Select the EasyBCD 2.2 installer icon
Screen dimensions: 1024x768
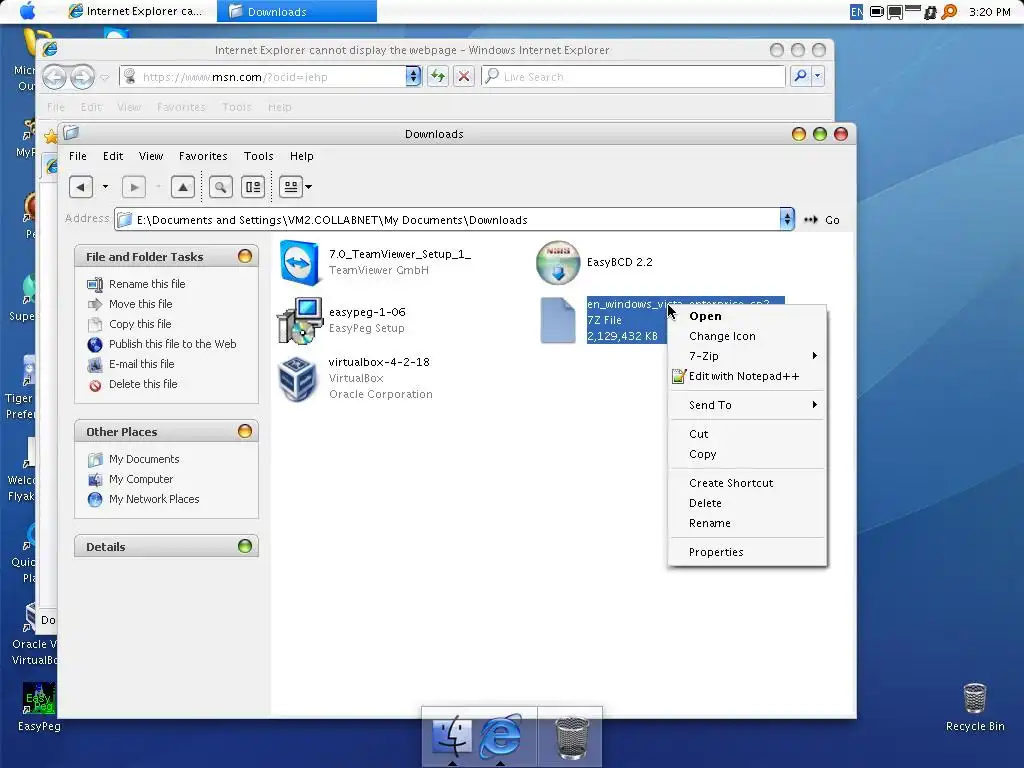[x=558, y=263]
